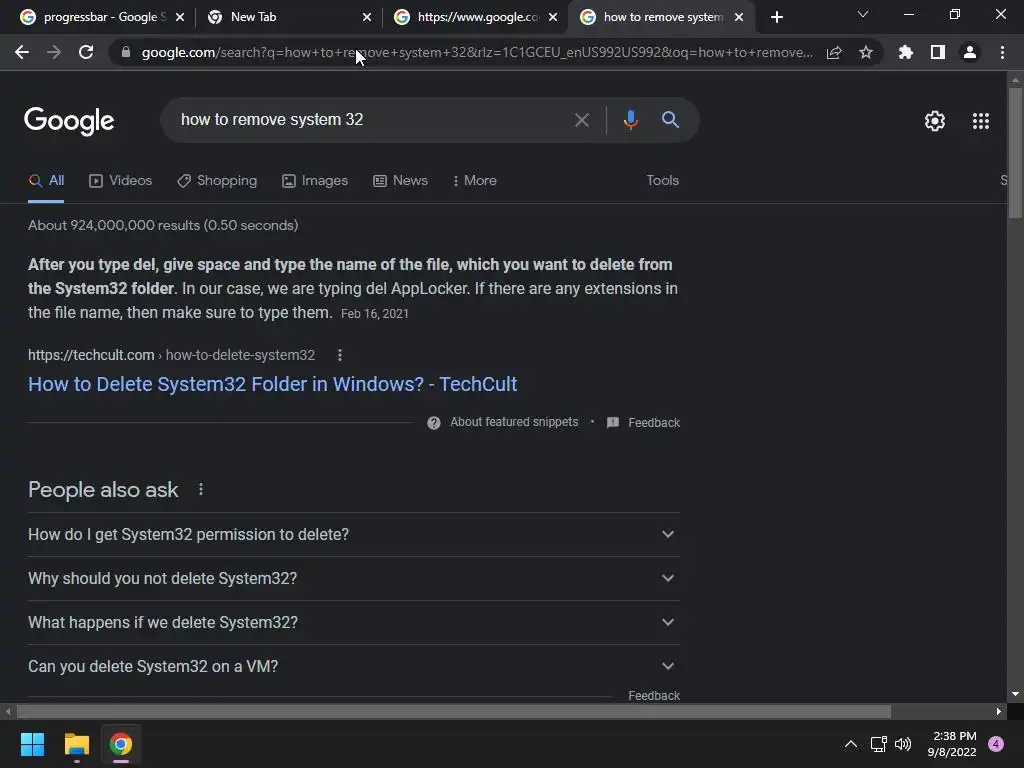Click Feedback under People also ask
The image size is (1024, 768).
pyautogui.click(x=654, y=696)
